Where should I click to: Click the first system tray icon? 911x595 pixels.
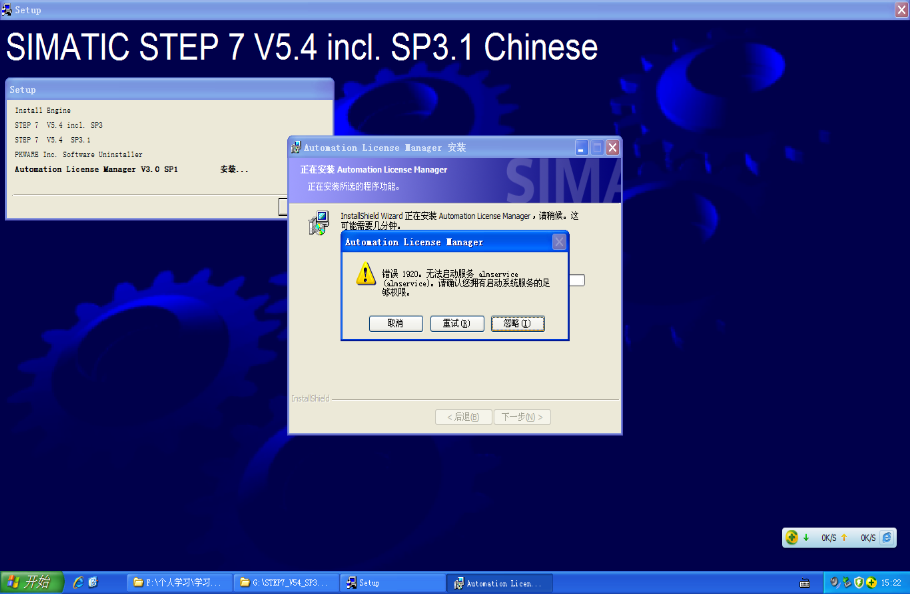834,582
